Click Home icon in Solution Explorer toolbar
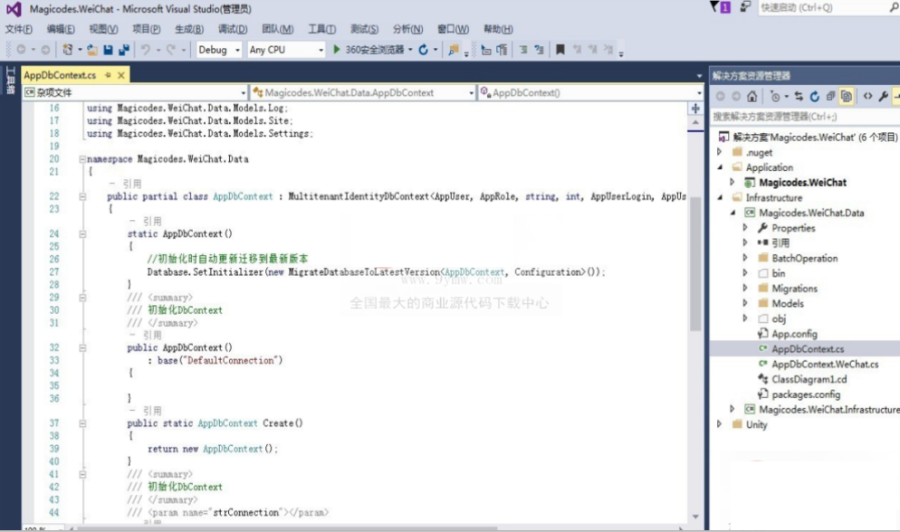The height and width of the screenshot is (532, 900). tap(752, 96)
